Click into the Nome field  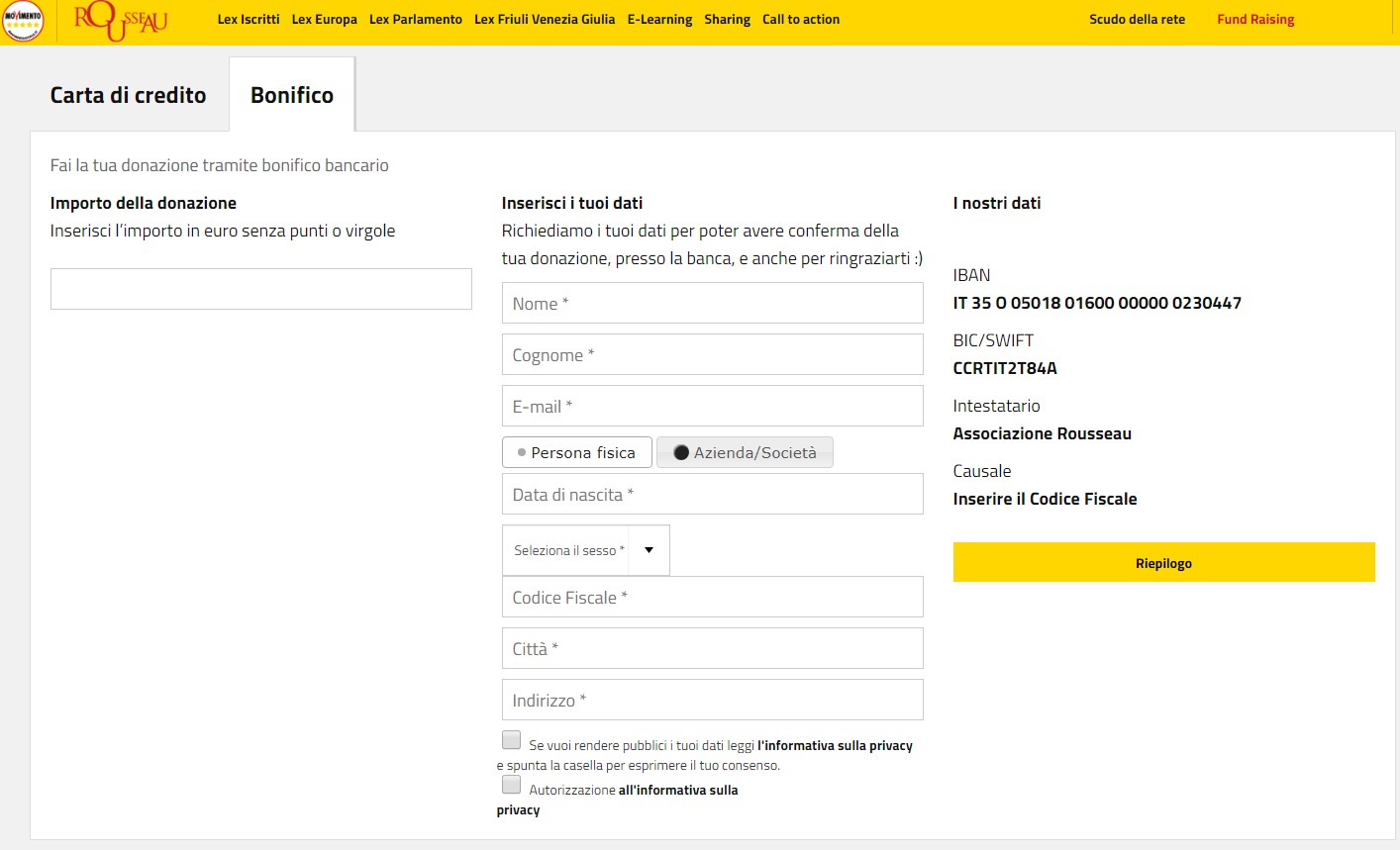tap(713, 303)
